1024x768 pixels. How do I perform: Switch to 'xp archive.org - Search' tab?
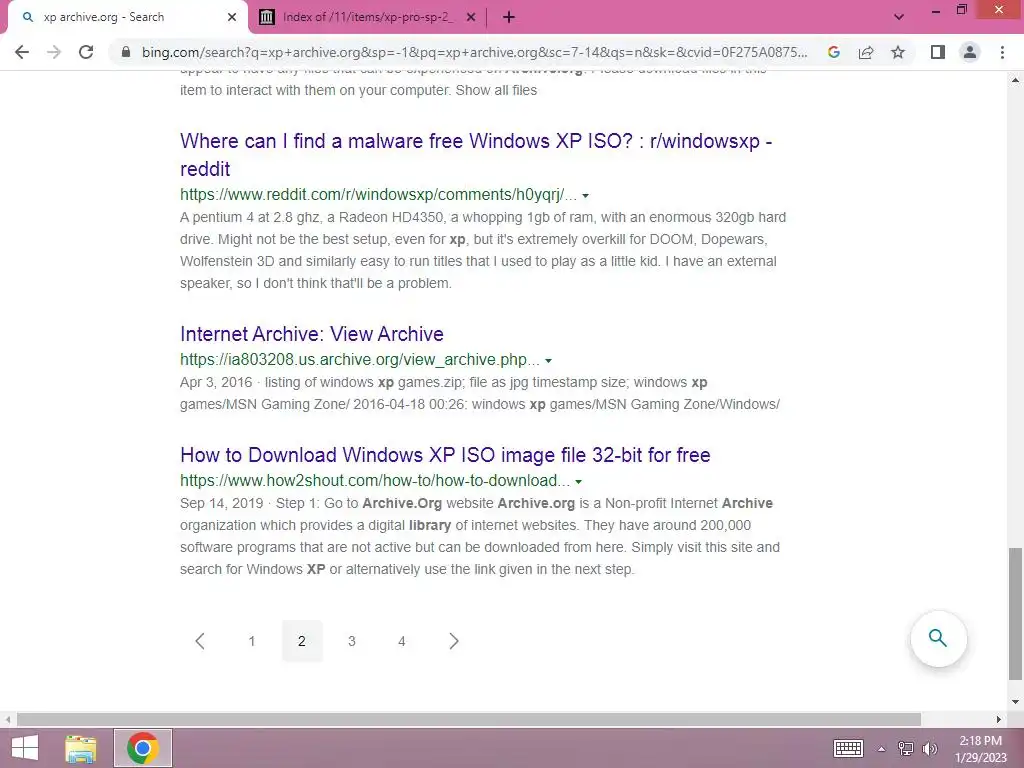128,17
